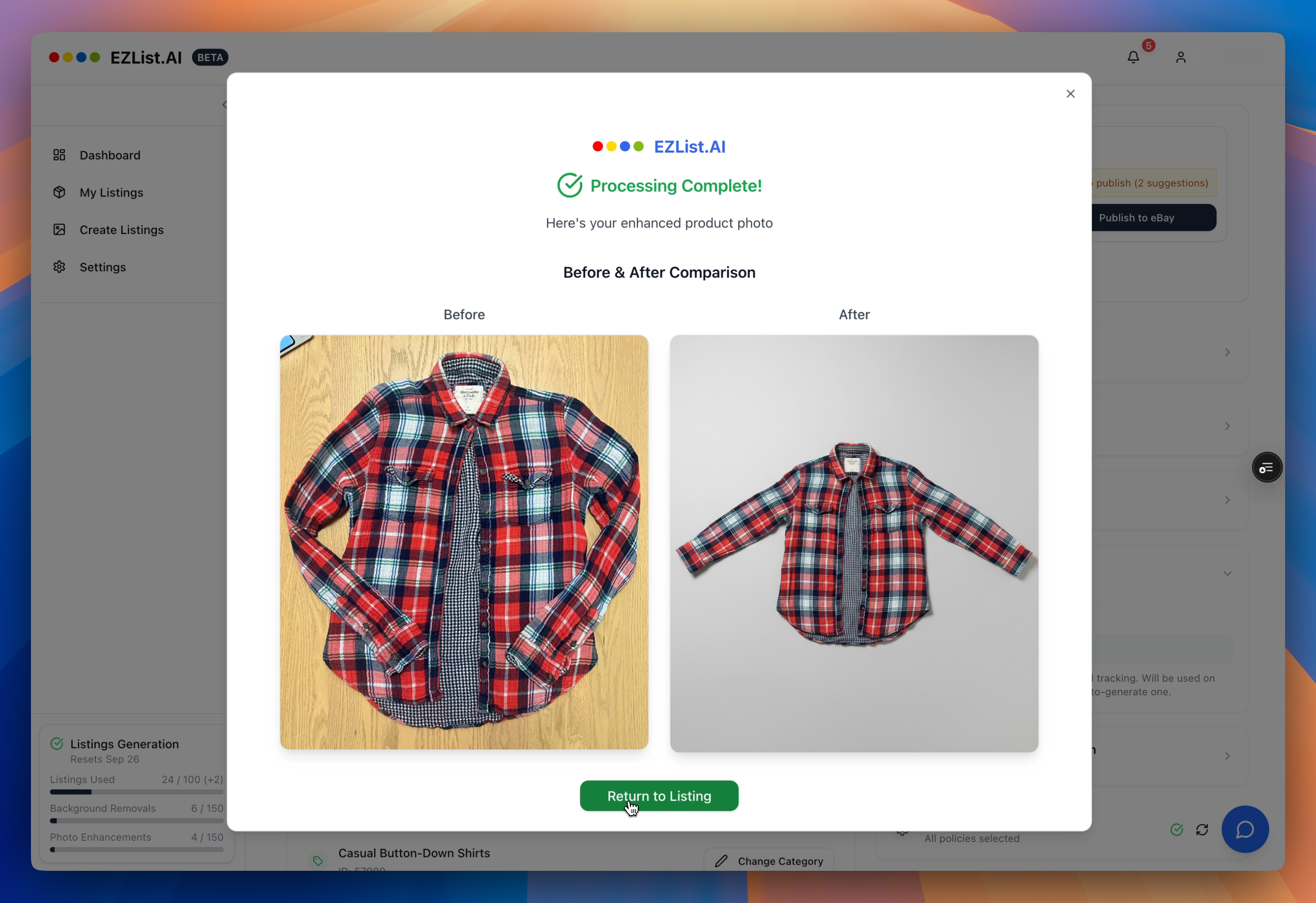
Task: Open the user account profile icon
Action: pos(1181,57)
